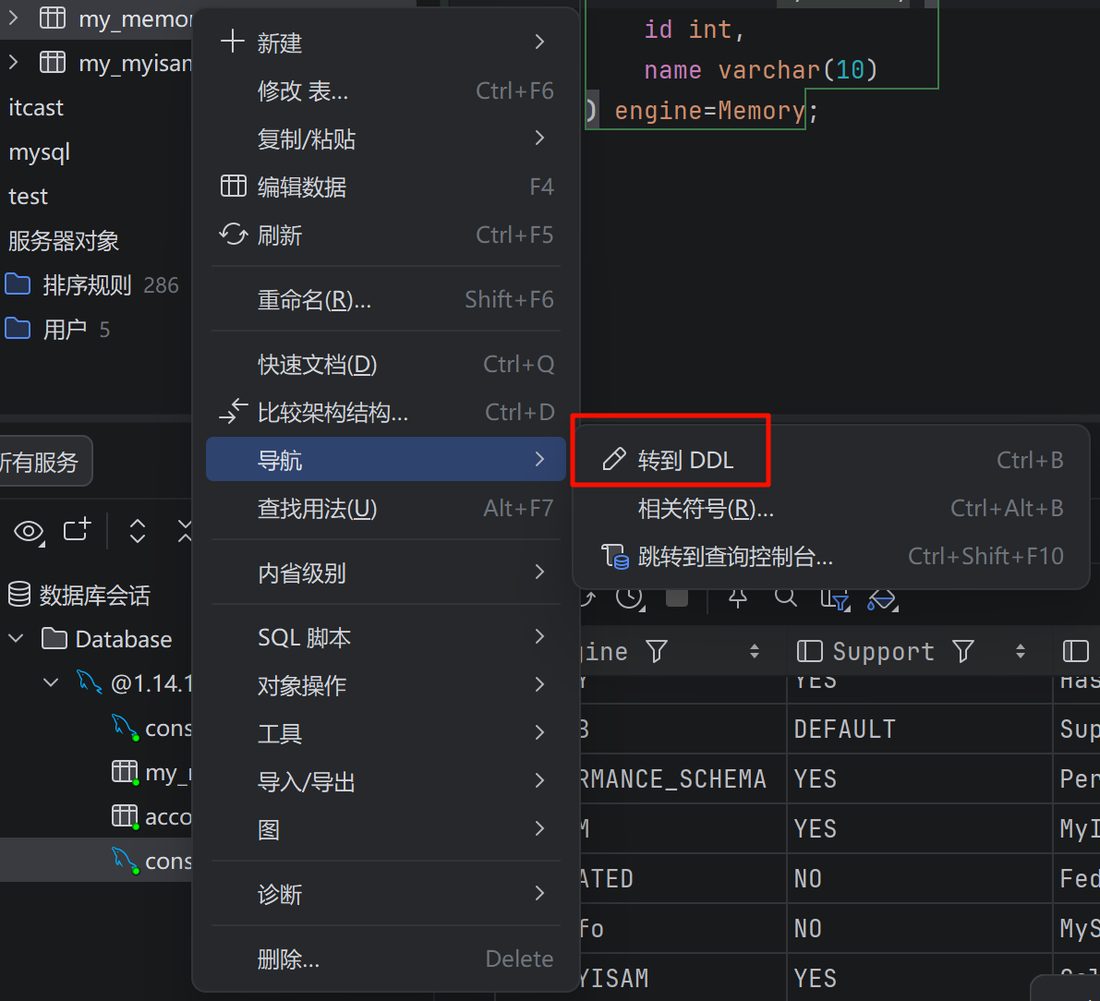Click the pencil icon beside 转到 DDL
Image resolution: width=1100 pixels, height=1001 pixels.
click(x=614, y=459)
